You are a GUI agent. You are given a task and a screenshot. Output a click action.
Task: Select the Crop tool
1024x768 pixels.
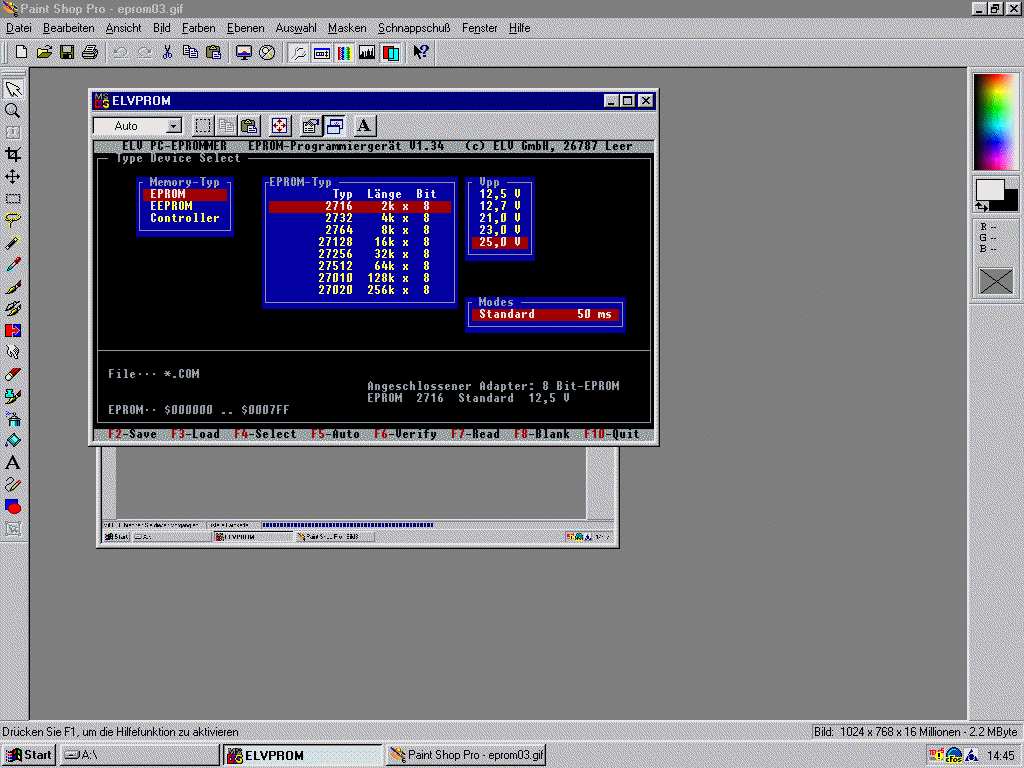pos(13,154)
